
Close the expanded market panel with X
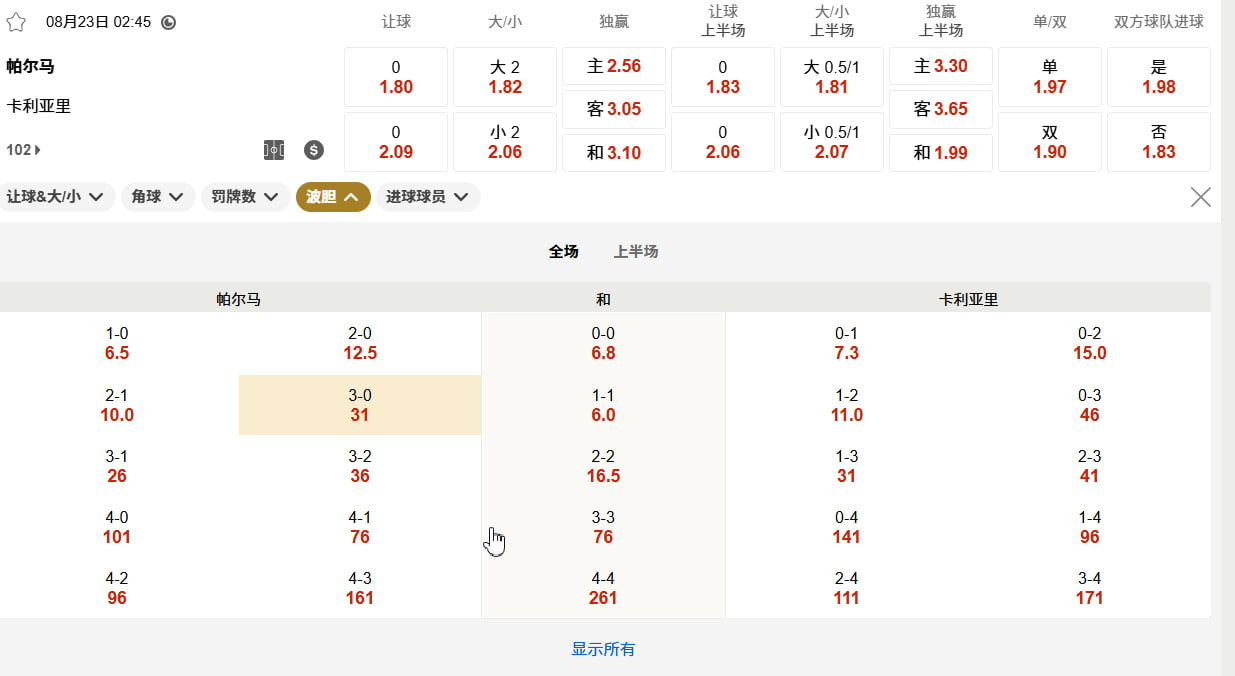[x=1201, y=197]
